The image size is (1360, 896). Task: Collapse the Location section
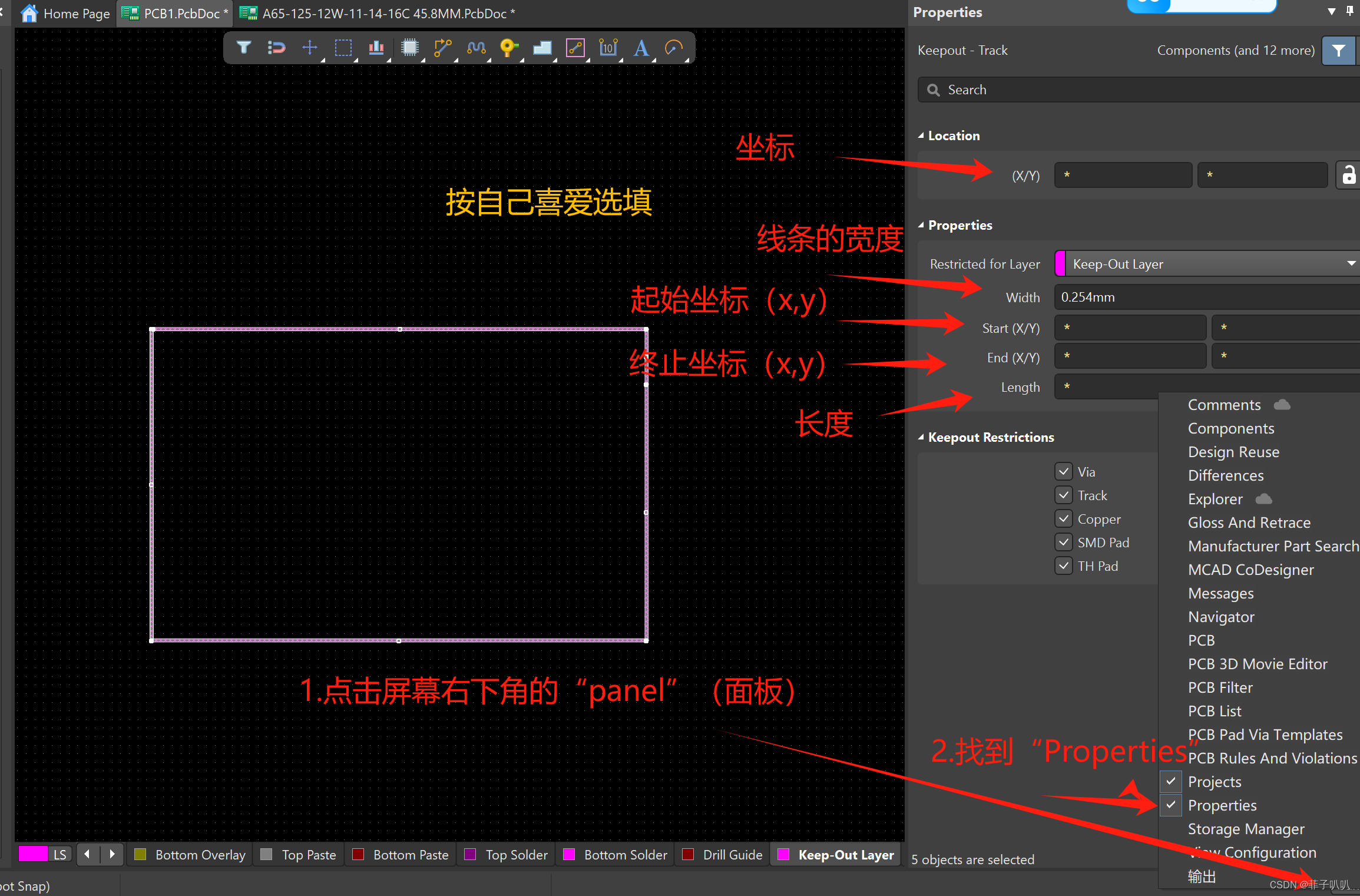click(x=921, y=135)
